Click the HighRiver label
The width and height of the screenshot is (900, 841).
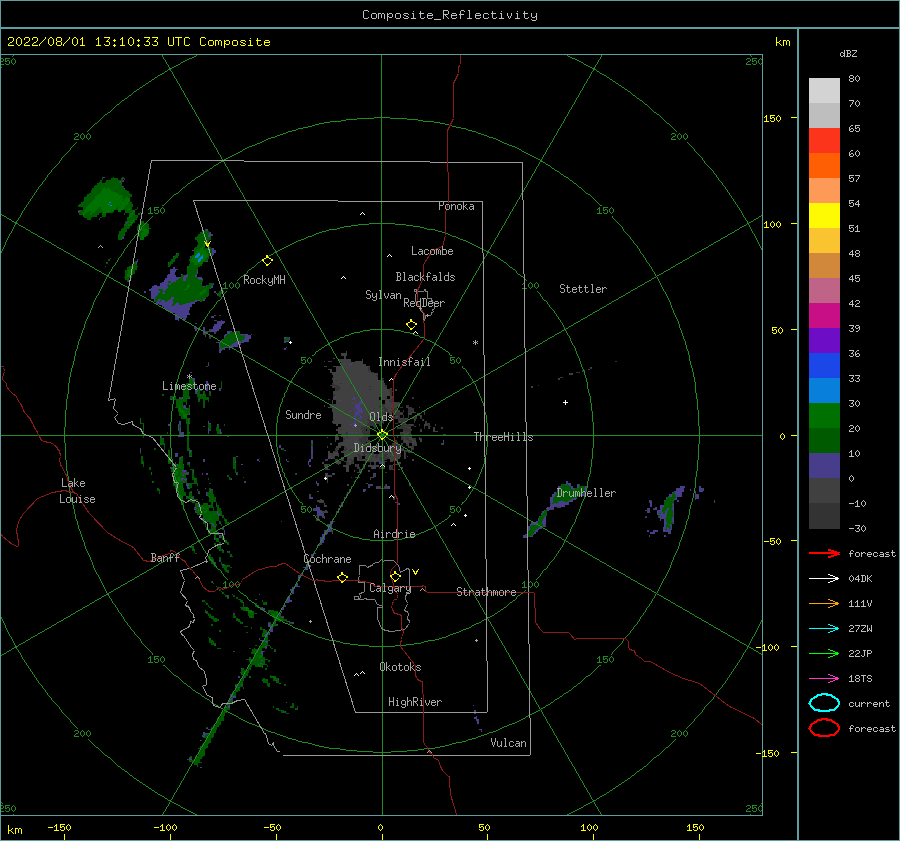pos(415,702)
